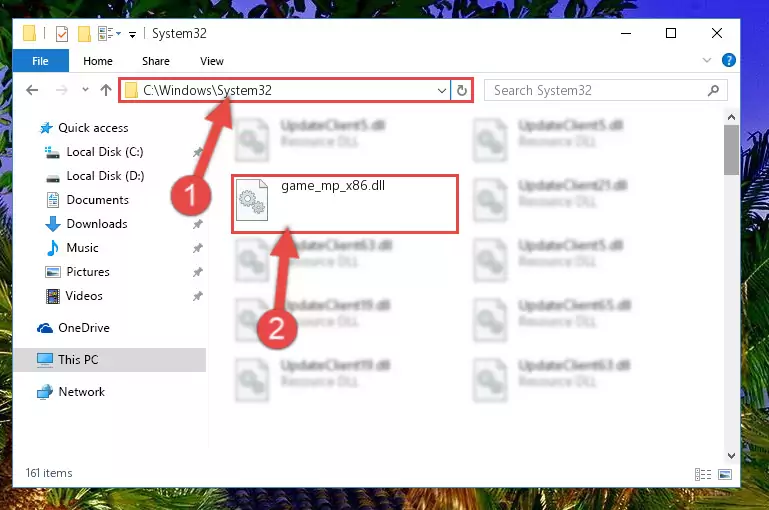Go back with the Back arrow

(32, 90)
